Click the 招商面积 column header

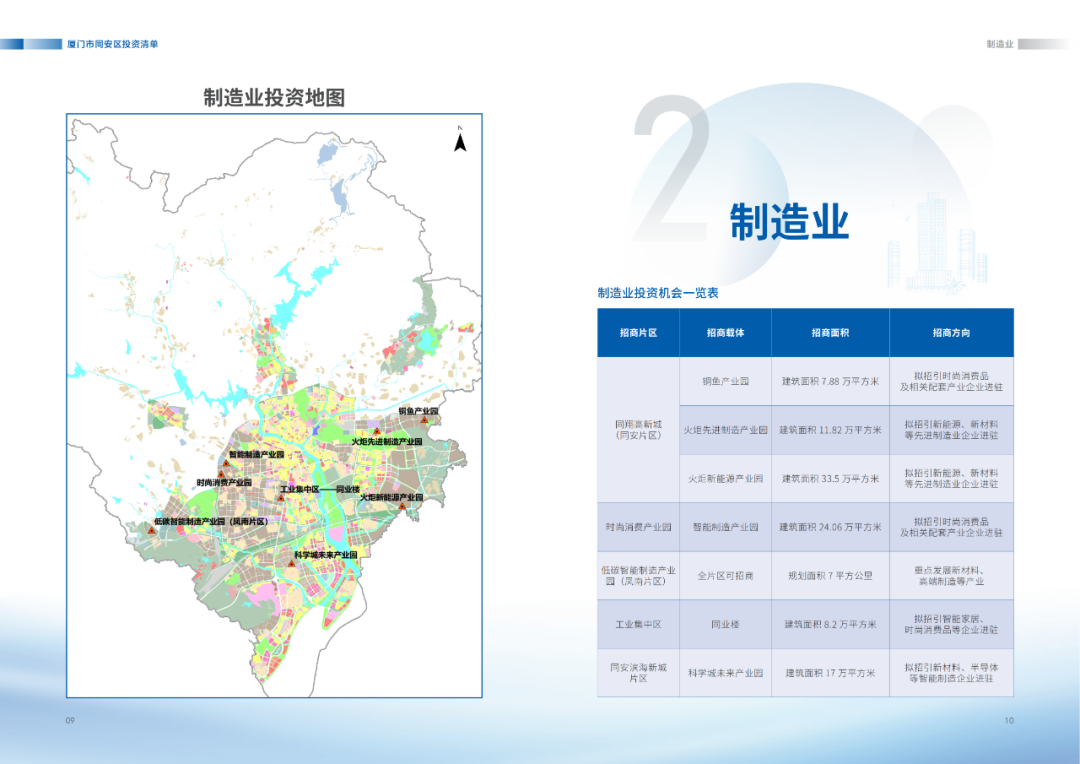pyautogui.click(x=832, y=332)
